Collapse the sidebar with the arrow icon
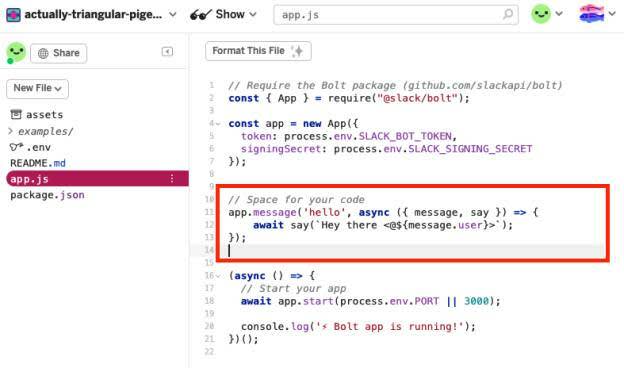The width and height of the screenshot is (624, 368). (x=167, y=52)
